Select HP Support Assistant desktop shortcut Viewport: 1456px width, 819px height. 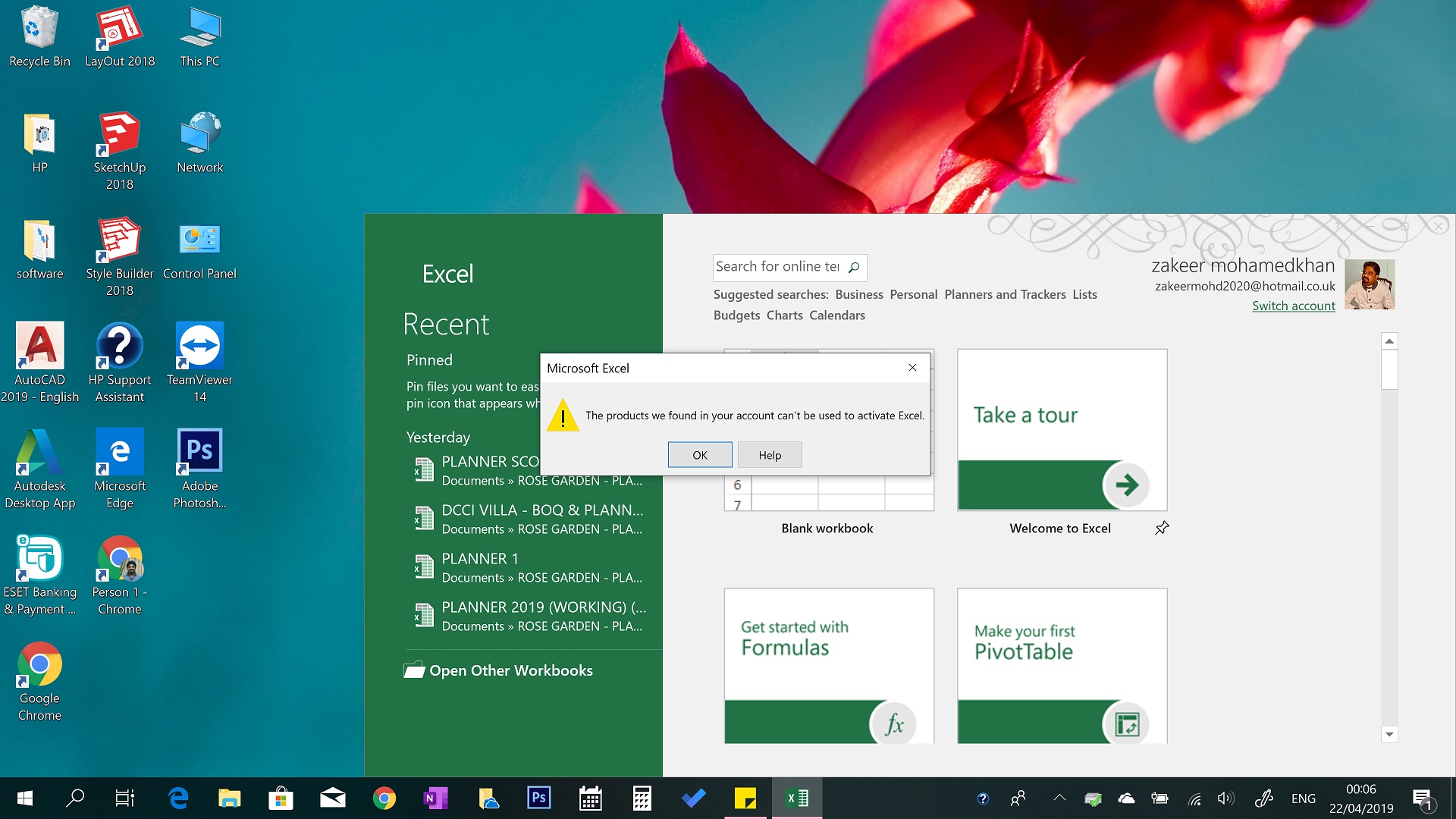(120, 362)
